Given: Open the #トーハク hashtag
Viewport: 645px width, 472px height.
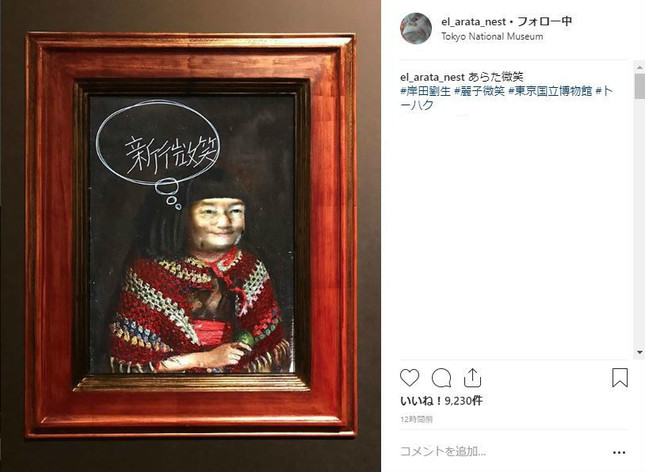Looking at the screenshot, I should click(507, 98).
